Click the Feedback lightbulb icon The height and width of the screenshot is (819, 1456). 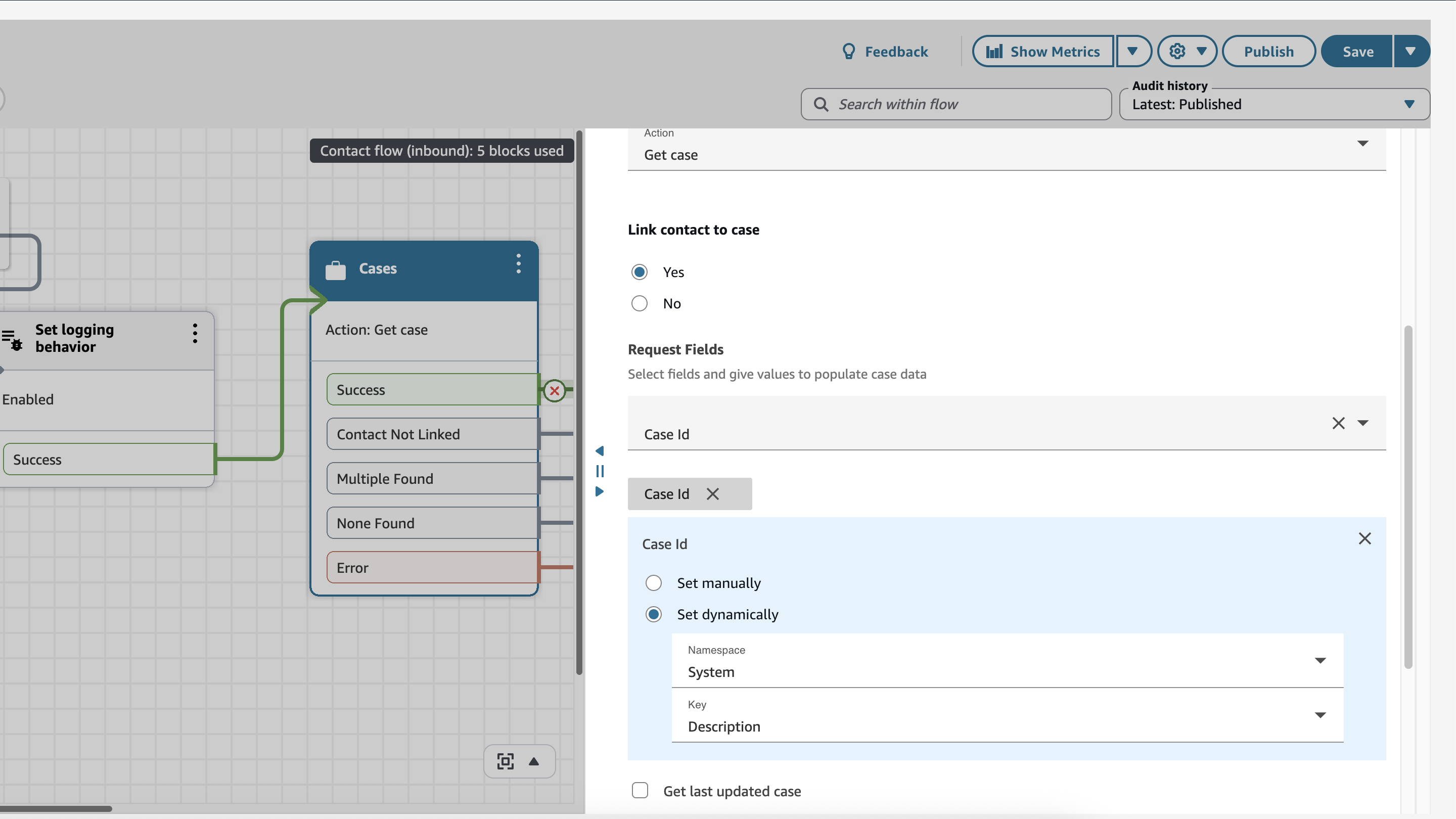pos(848,51)
